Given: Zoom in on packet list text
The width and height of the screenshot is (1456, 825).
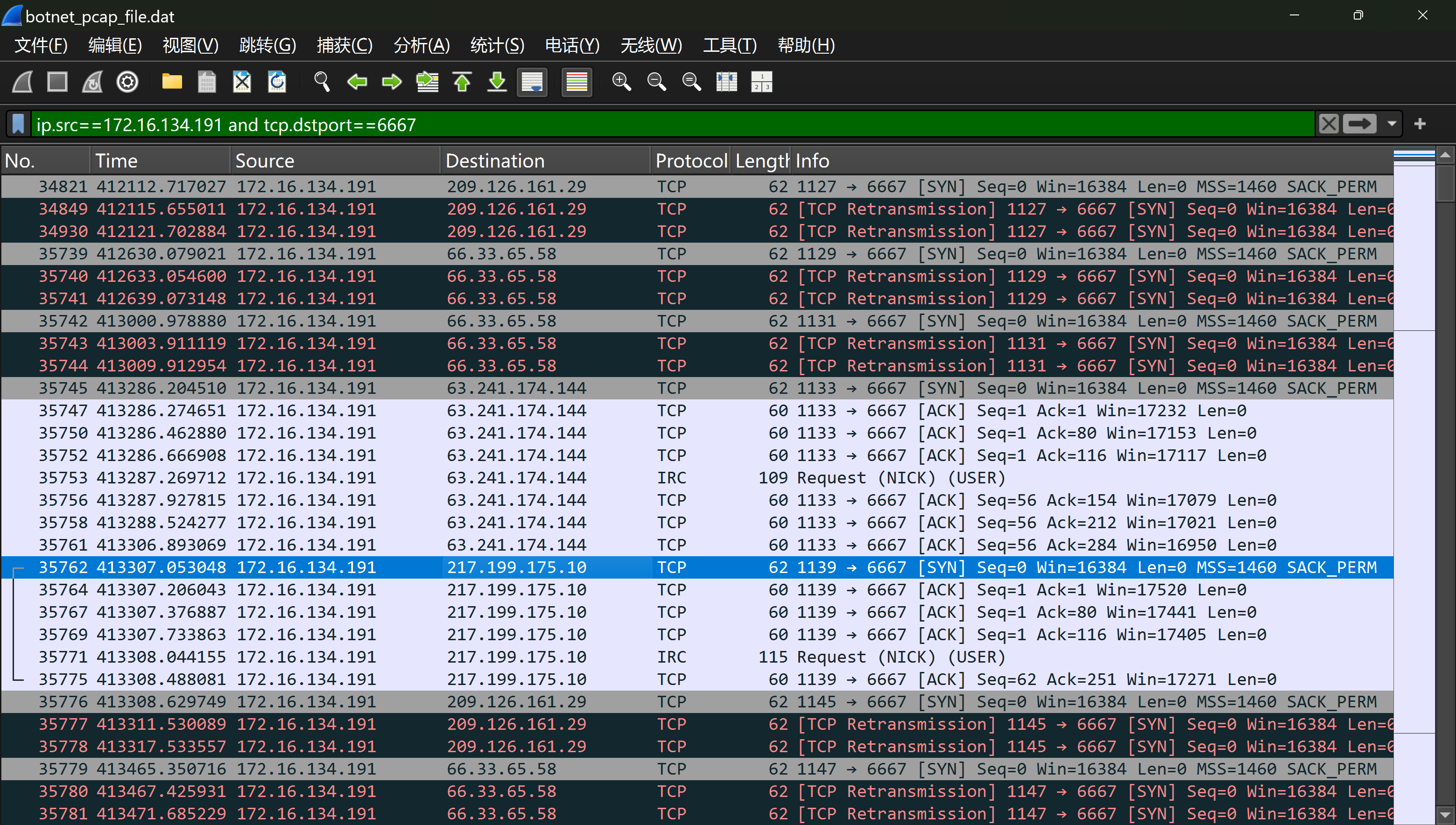Looking at the screenshot, I should pos(621,82).
